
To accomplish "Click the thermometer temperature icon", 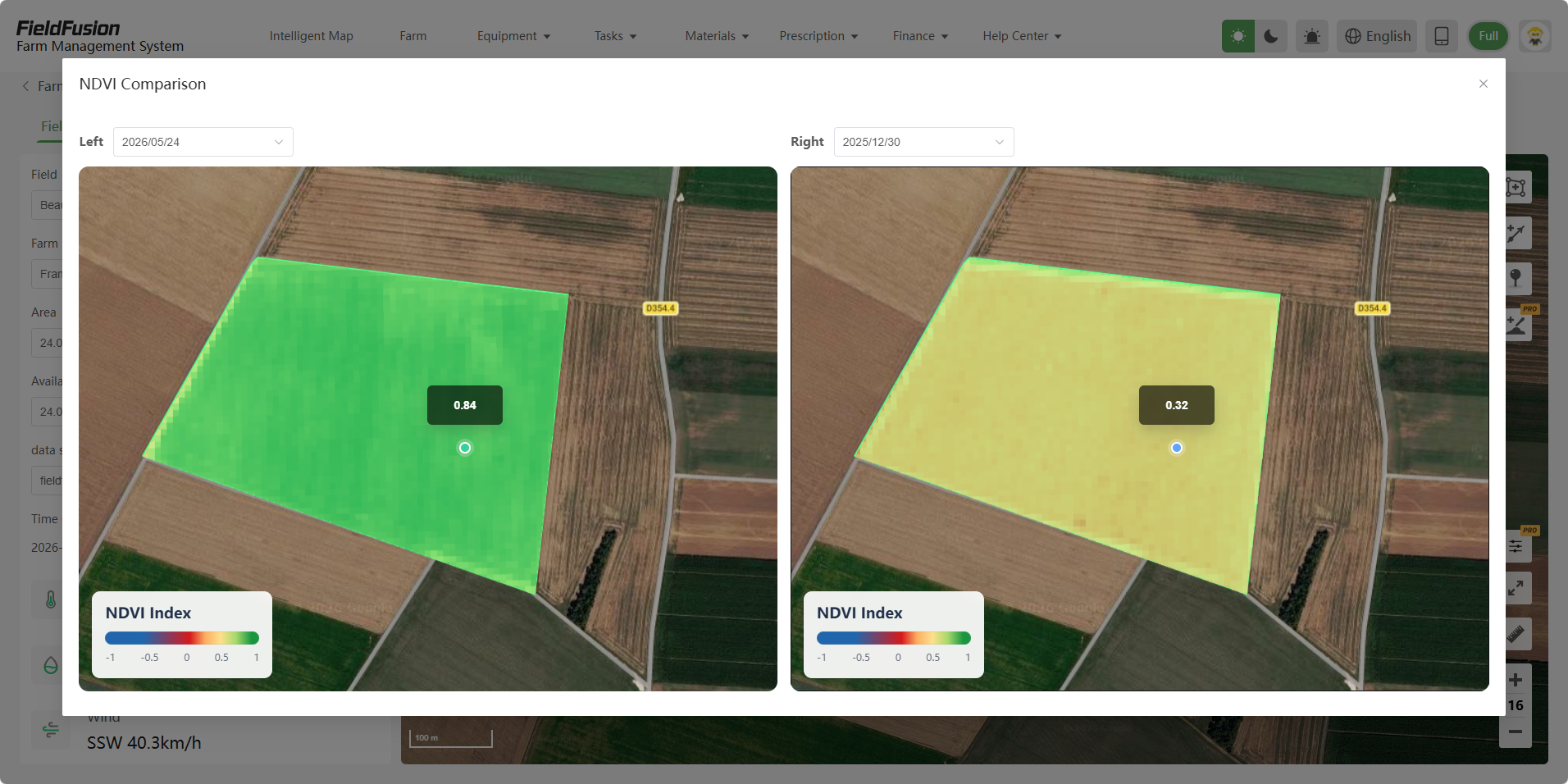I will [51, 599].
